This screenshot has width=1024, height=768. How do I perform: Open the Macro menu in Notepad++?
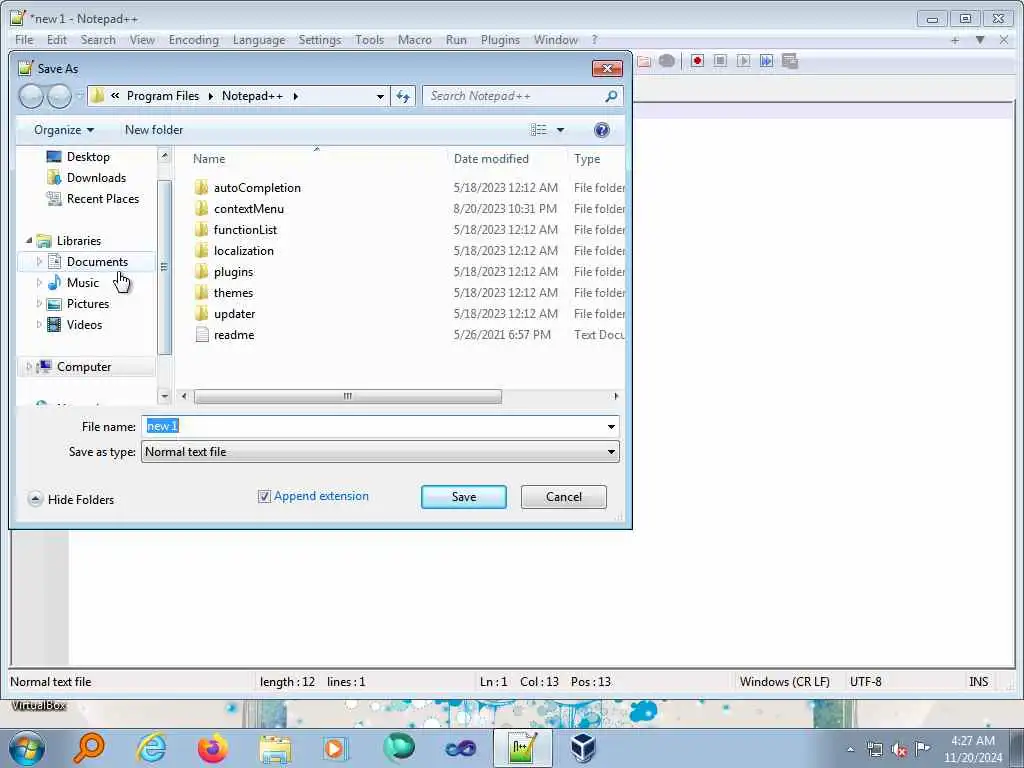415,40
